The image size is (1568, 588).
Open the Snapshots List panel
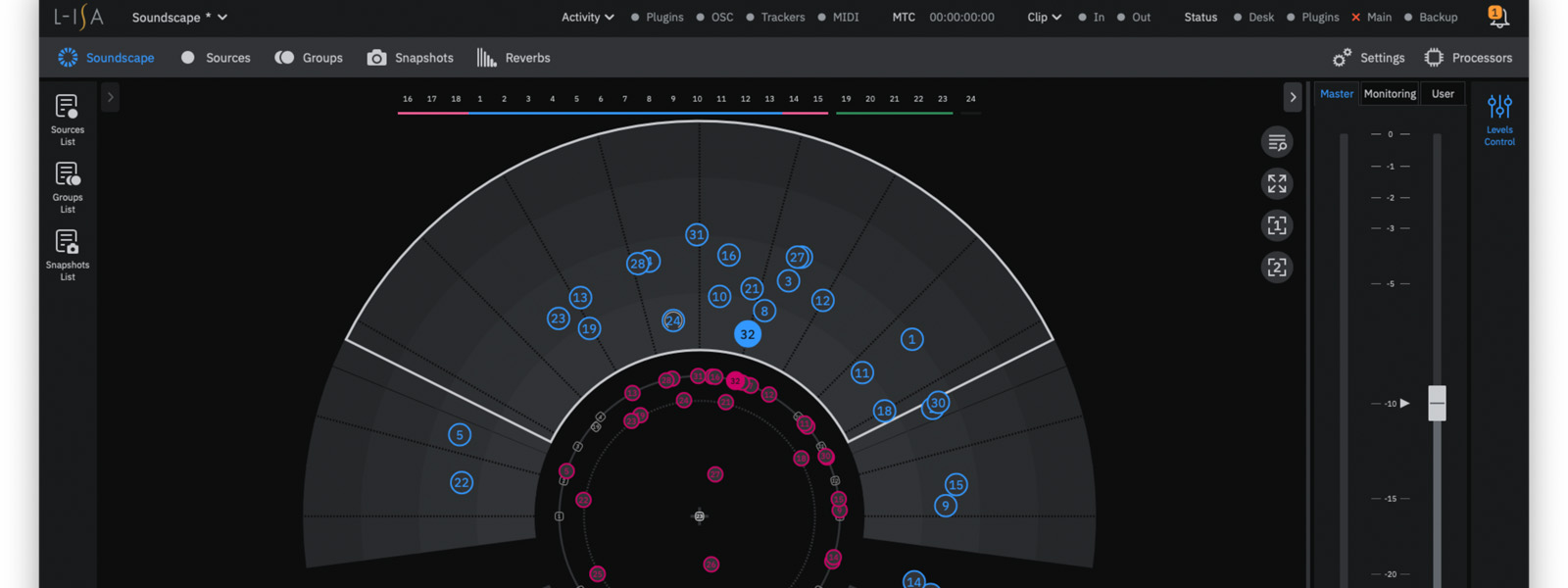(67, 254)
